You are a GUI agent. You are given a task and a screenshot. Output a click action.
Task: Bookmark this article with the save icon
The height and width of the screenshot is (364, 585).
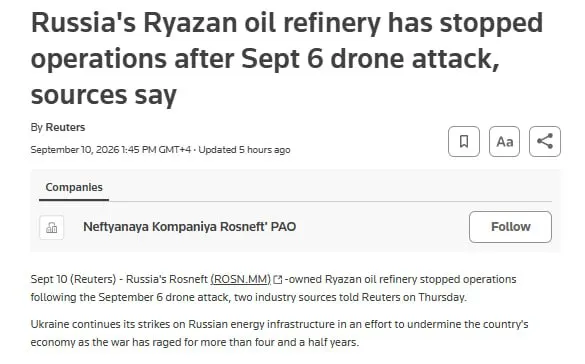point(464,141)
